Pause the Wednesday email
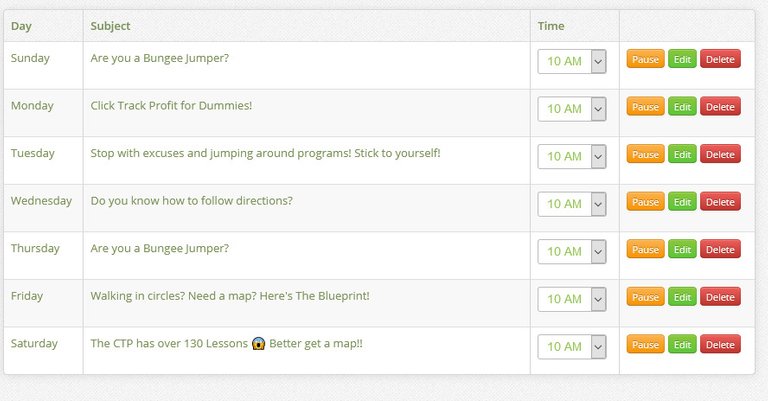The image size is (768, 401). click(646, 202)
